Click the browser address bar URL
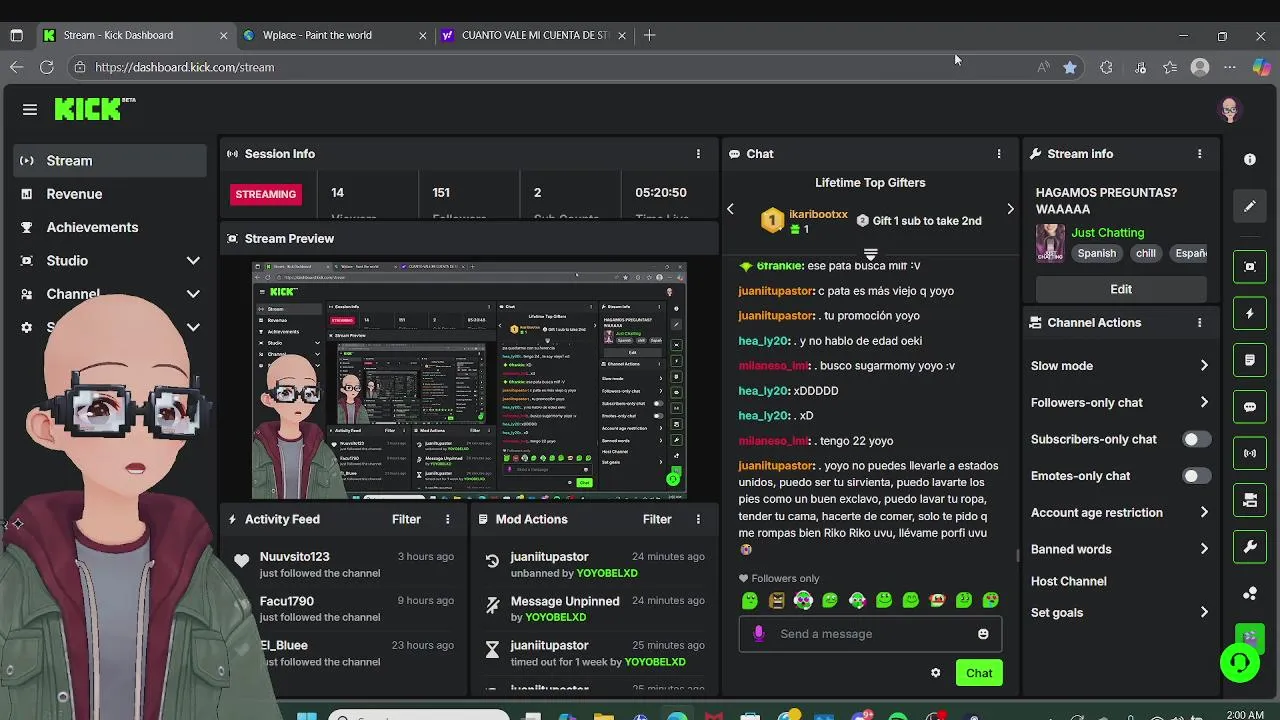The width and height of the screenshot is (1280, 720). (x=185, y=67)
